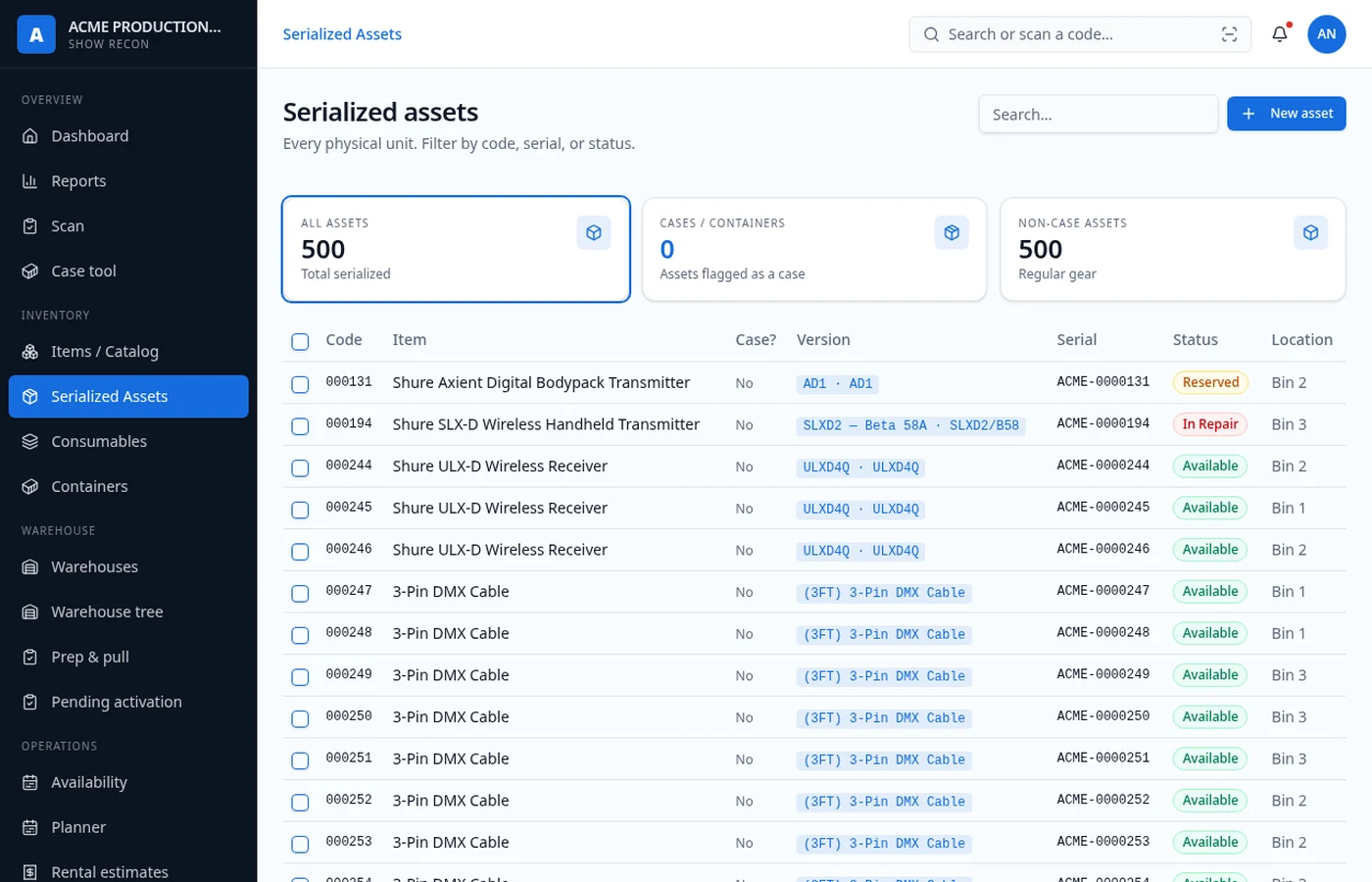Click the SLXD2 — Beta 58A version tag
The height and width of the screenshot is (882, 1372).
(x=911, y=425)
